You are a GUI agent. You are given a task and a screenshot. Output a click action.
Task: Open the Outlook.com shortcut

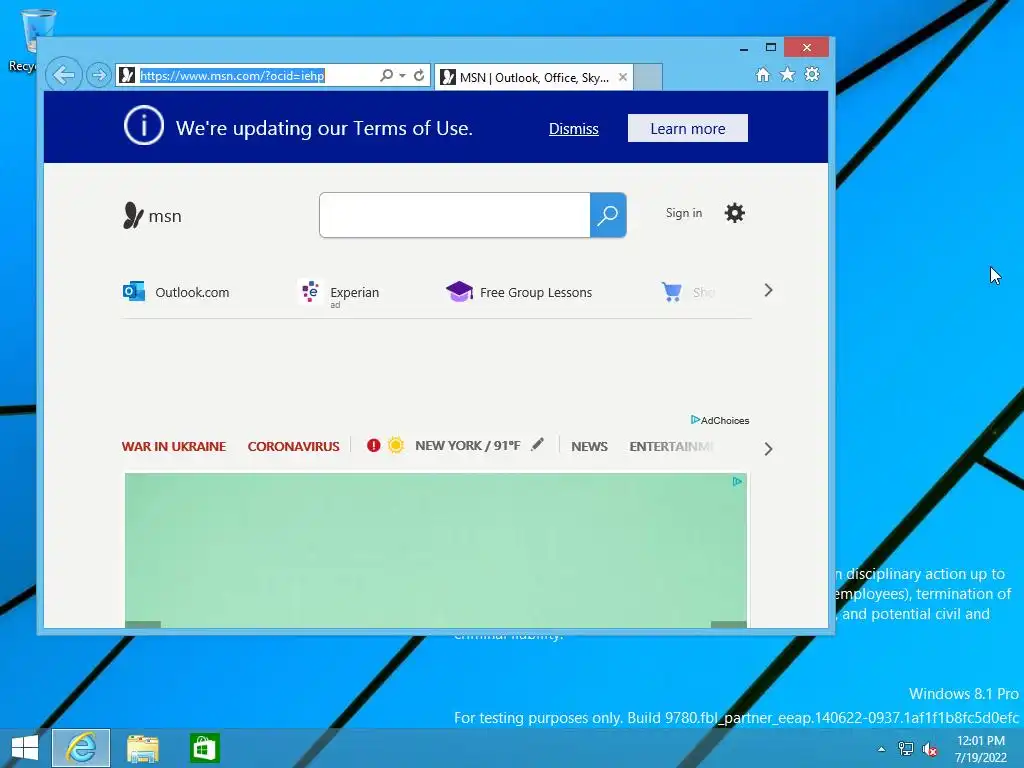[176, 292]
